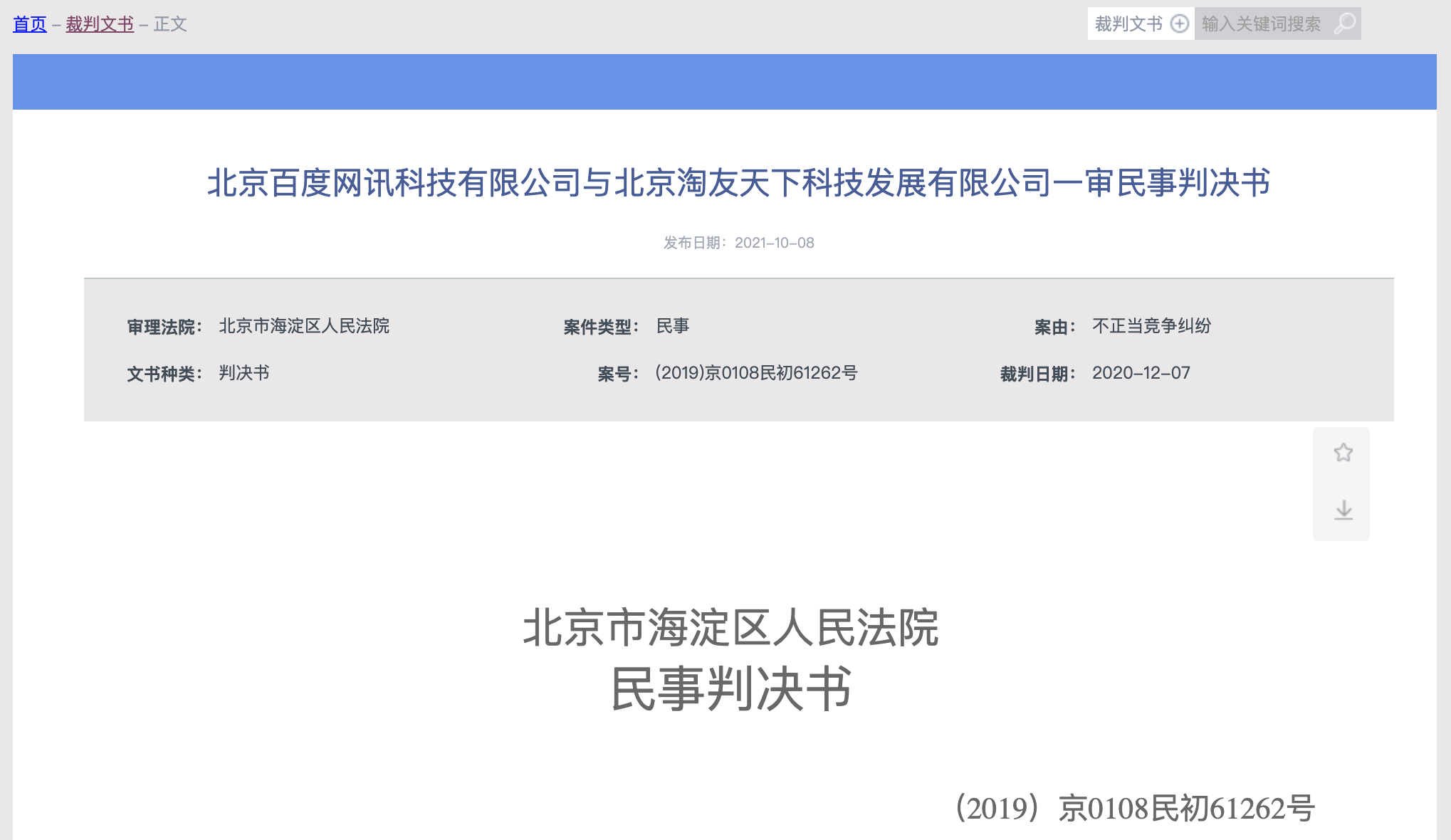Click court name 北京市海淀区人民法院 in info panel
Image resolution: width=1451 pixels, height=840 pixels.
(304, 326)
